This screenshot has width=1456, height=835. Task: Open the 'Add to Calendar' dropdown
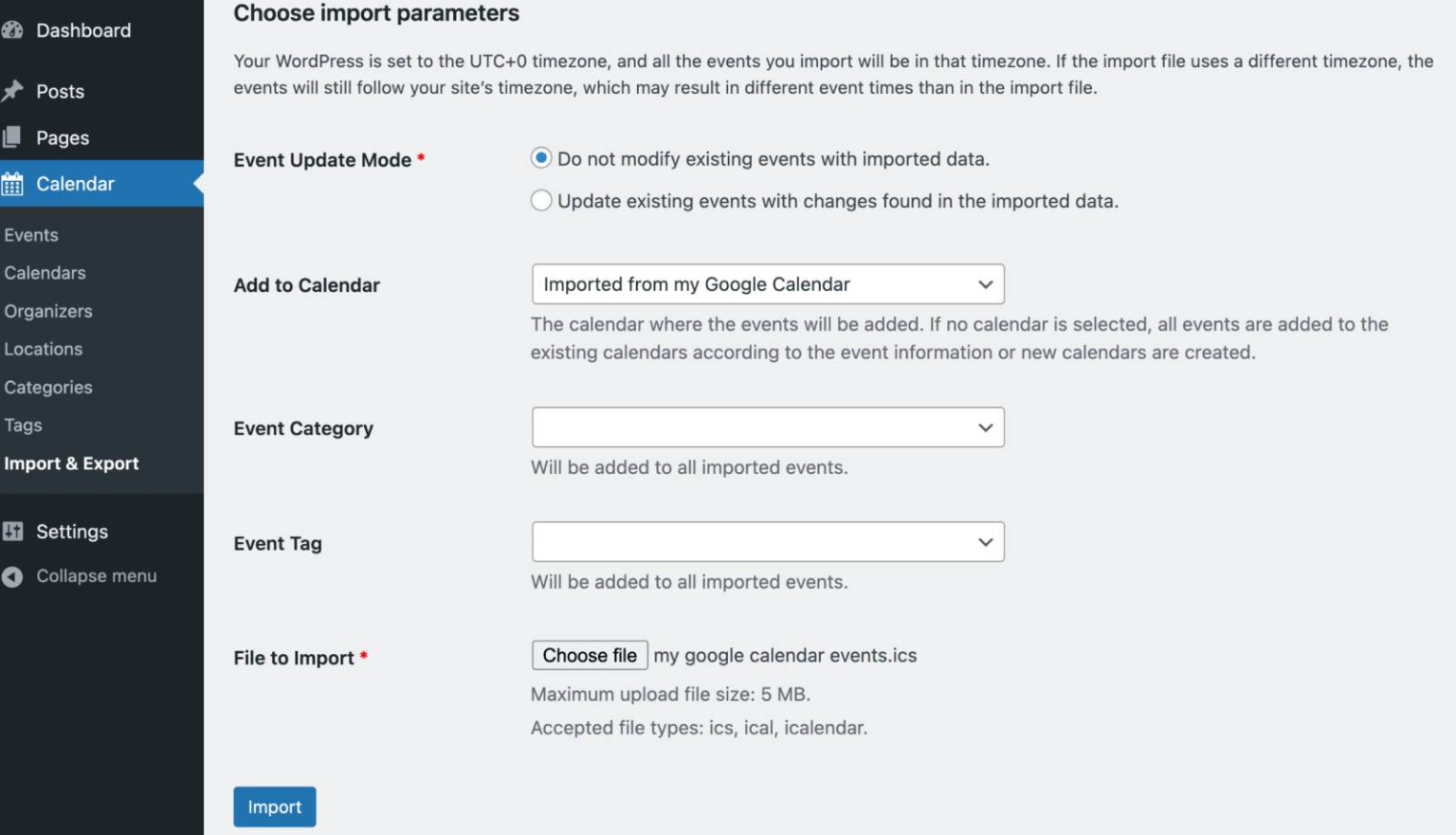pos(768,284)
